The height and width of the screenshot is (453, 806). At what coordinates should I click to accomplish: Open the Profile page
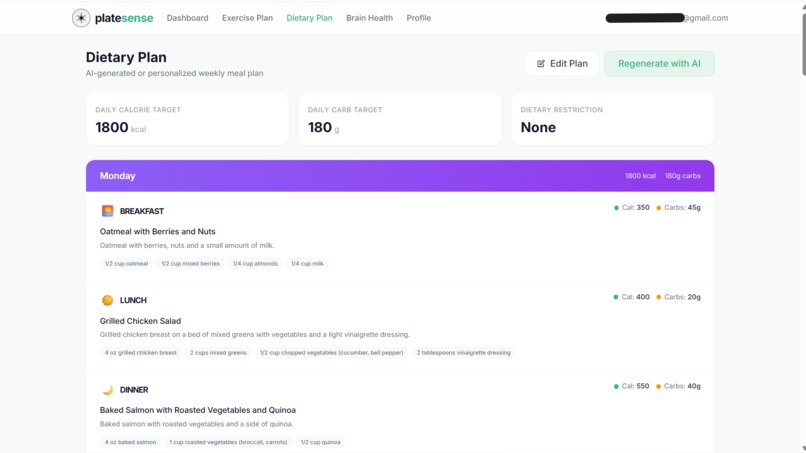pyautogui.click(x=419, y=18)
